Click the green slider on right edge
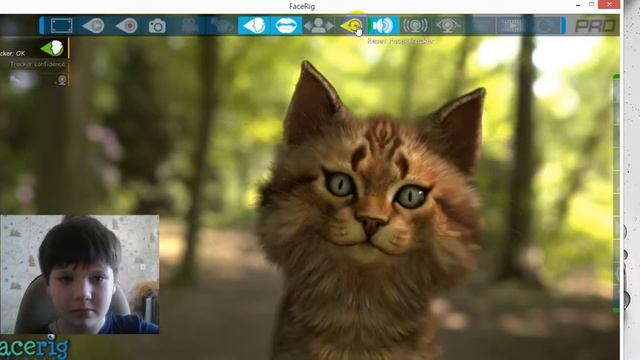Viewport: 640px width, 360px height. pyautogui.click(x=616, y=194)
